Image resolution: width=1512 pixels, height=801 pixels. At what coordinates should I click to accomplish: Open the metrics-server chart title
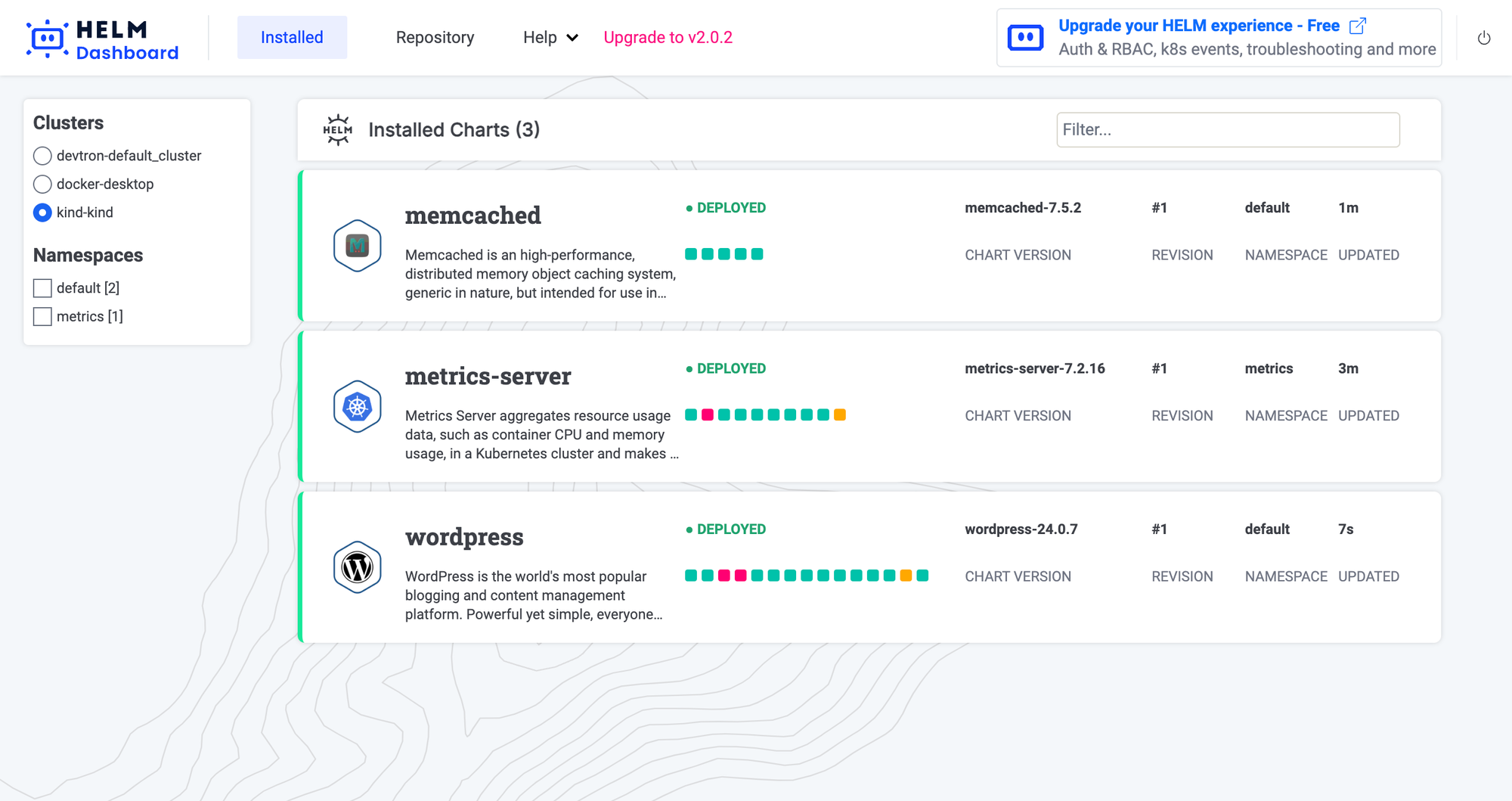pyautogui.click(x=488, y=376)
